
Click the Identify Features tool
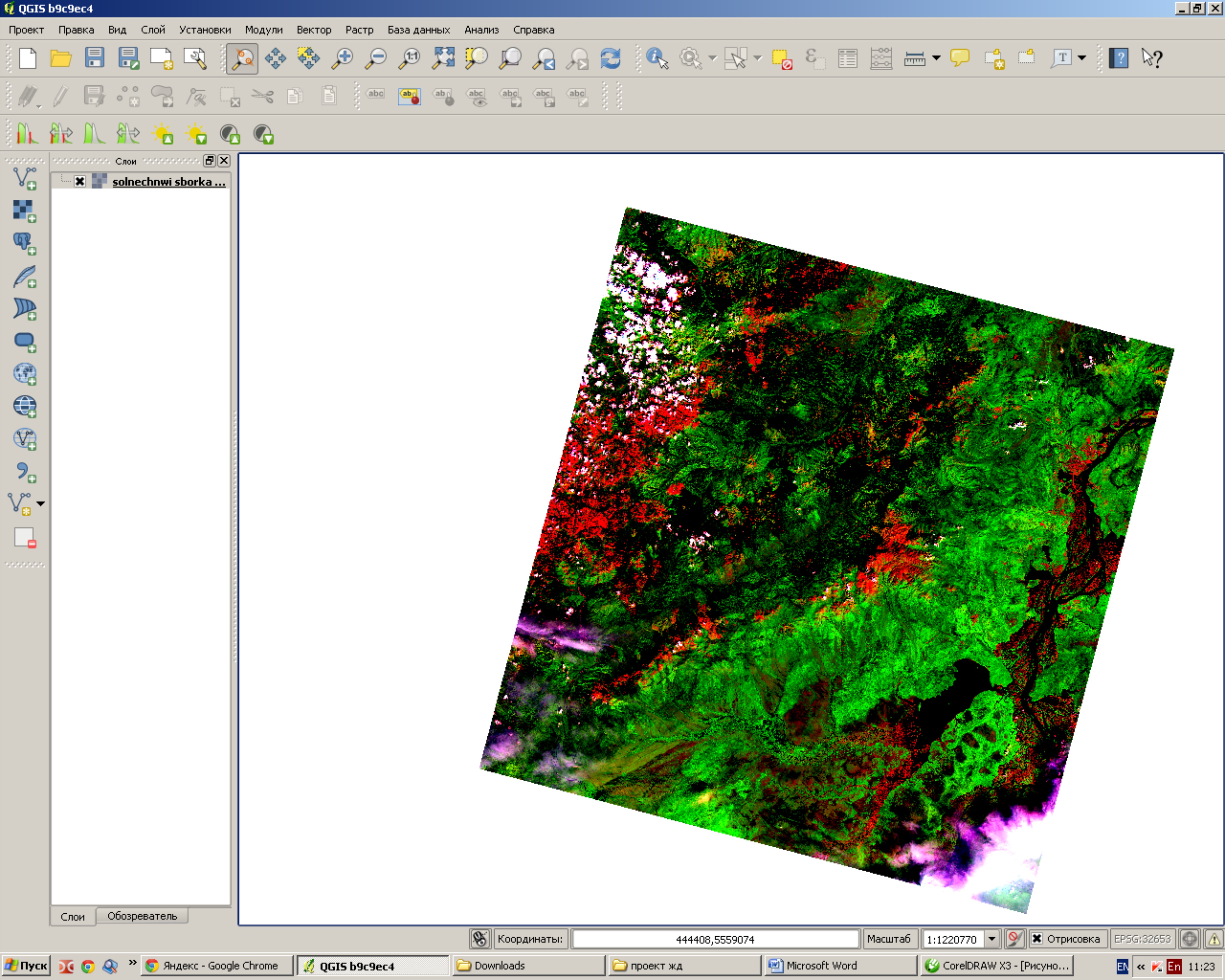click(x=657, y=58)
